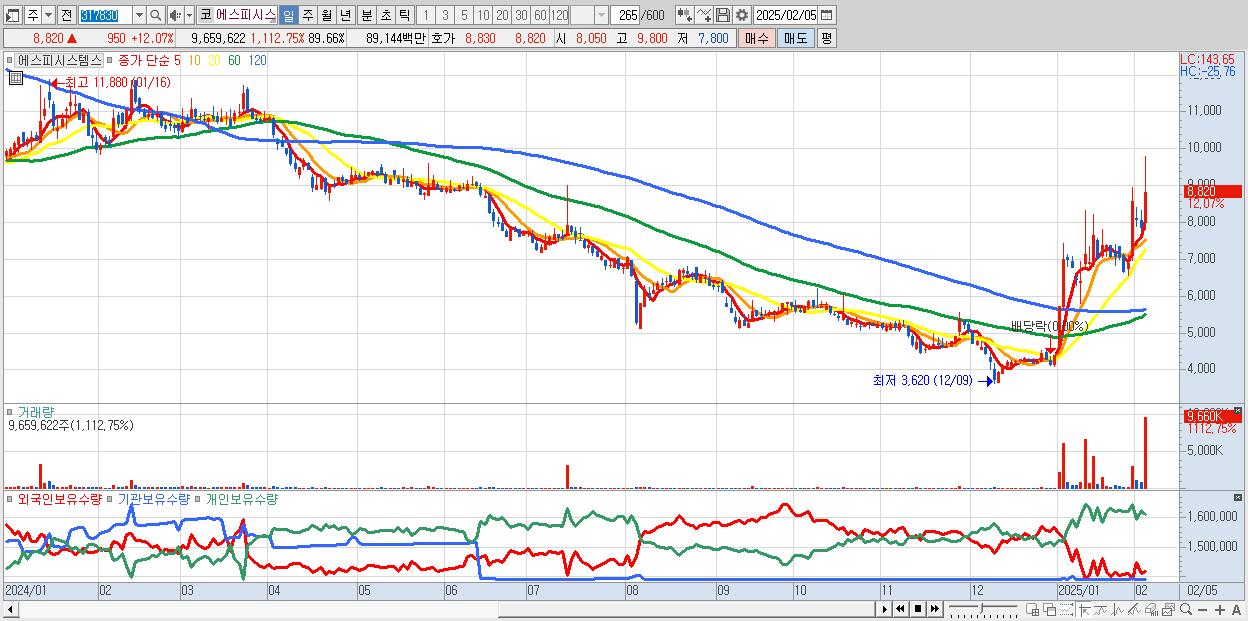Click the dotted trend region icon in bottom toolbar
The image size is (1248, 621).
[1066, 610]
